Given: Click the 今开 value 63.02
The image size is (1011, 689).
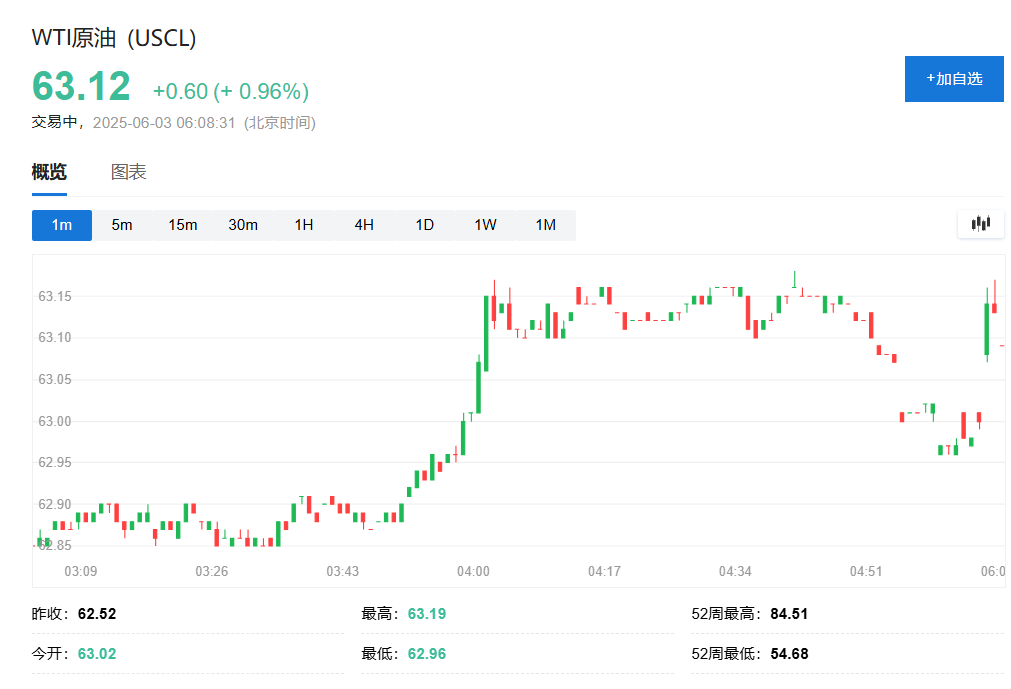Looking at the screenshot, I should click(x=97, y=654).
